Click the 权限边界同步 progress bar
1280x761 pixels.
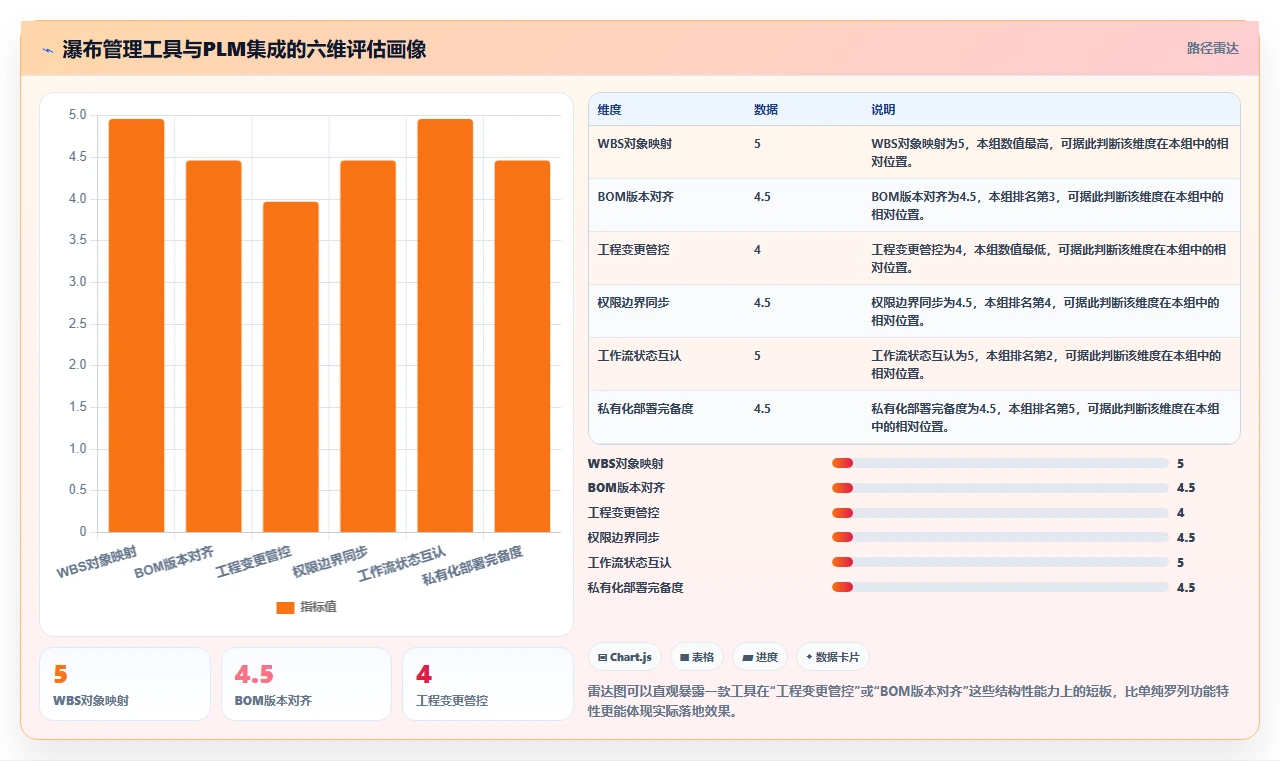click(x=1000, y=538)
